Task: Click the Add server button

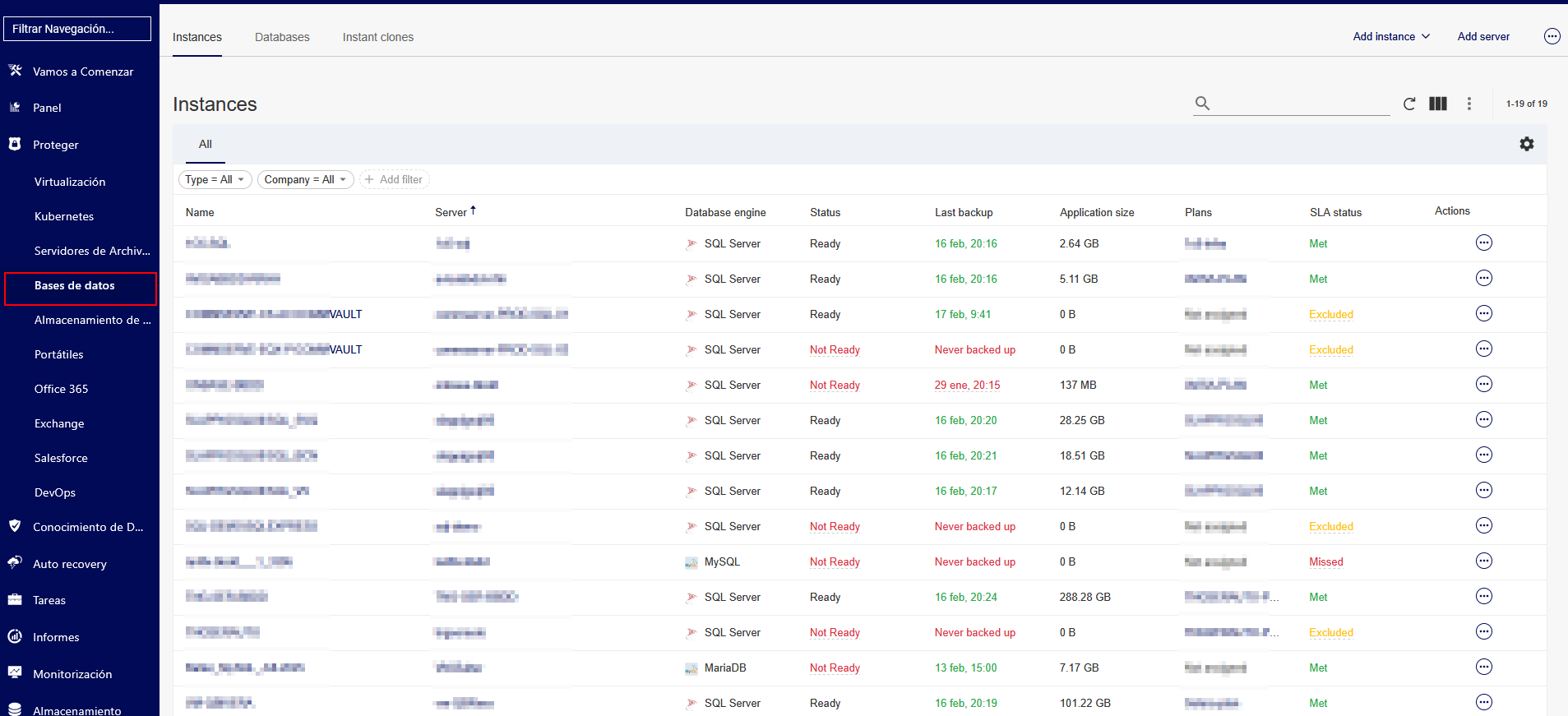Action: (x=1483, y=36)
